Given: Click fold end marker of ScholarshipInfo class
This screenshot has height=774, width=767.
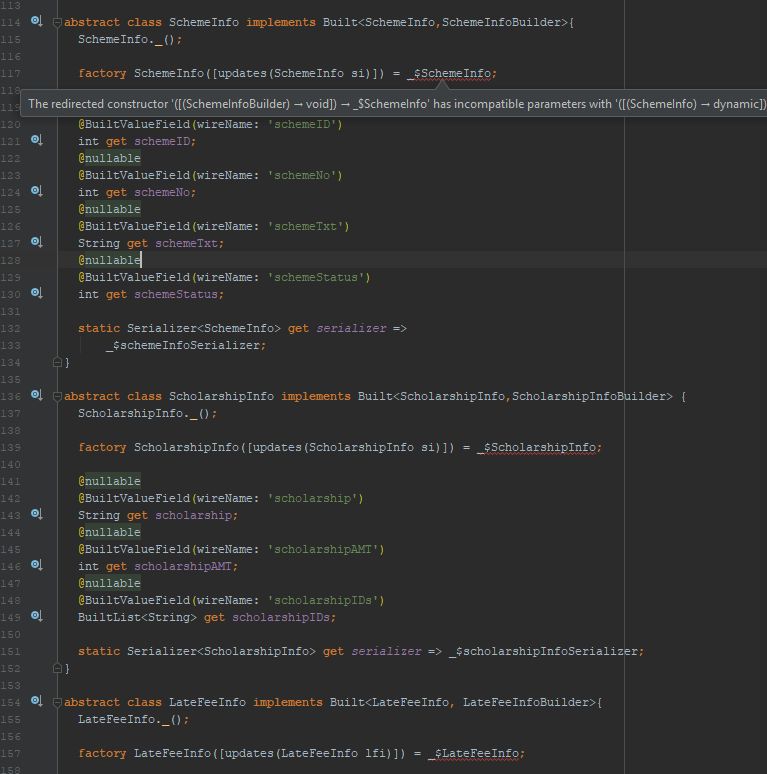Looking at the screenshot, I should coord(57,668).
